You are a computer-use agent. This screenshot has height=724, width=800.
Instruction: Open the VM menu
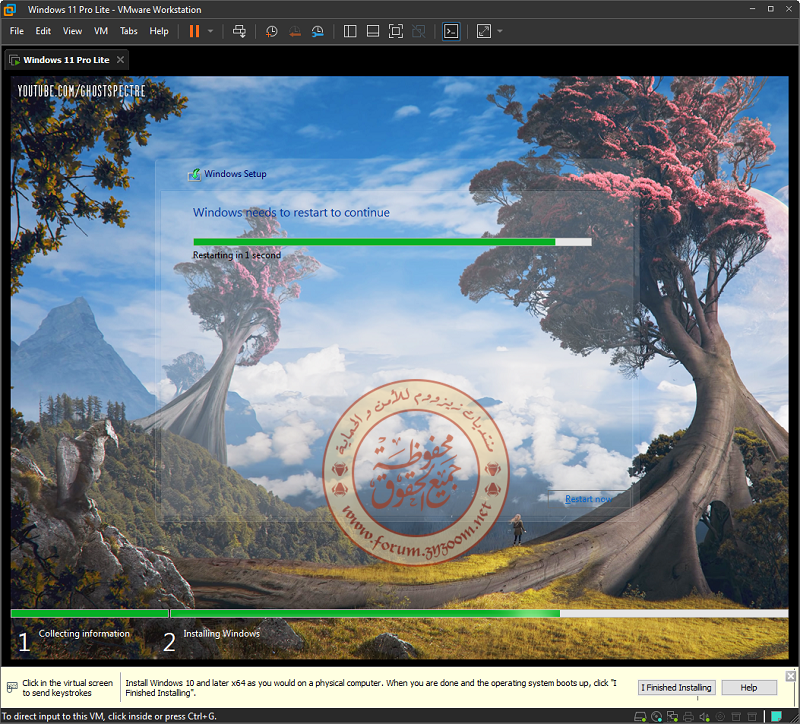click(x=101, y=31)
